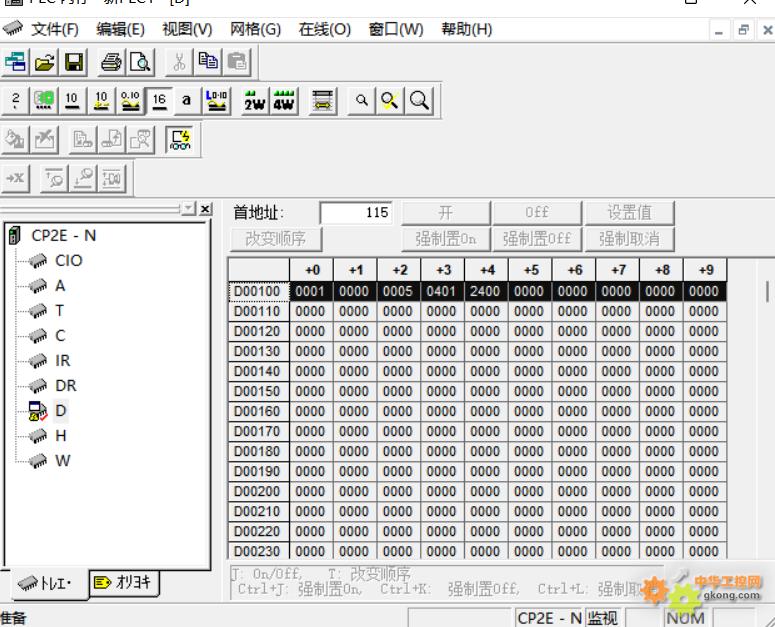Click the arrow-X clear icon

[15, 178]
